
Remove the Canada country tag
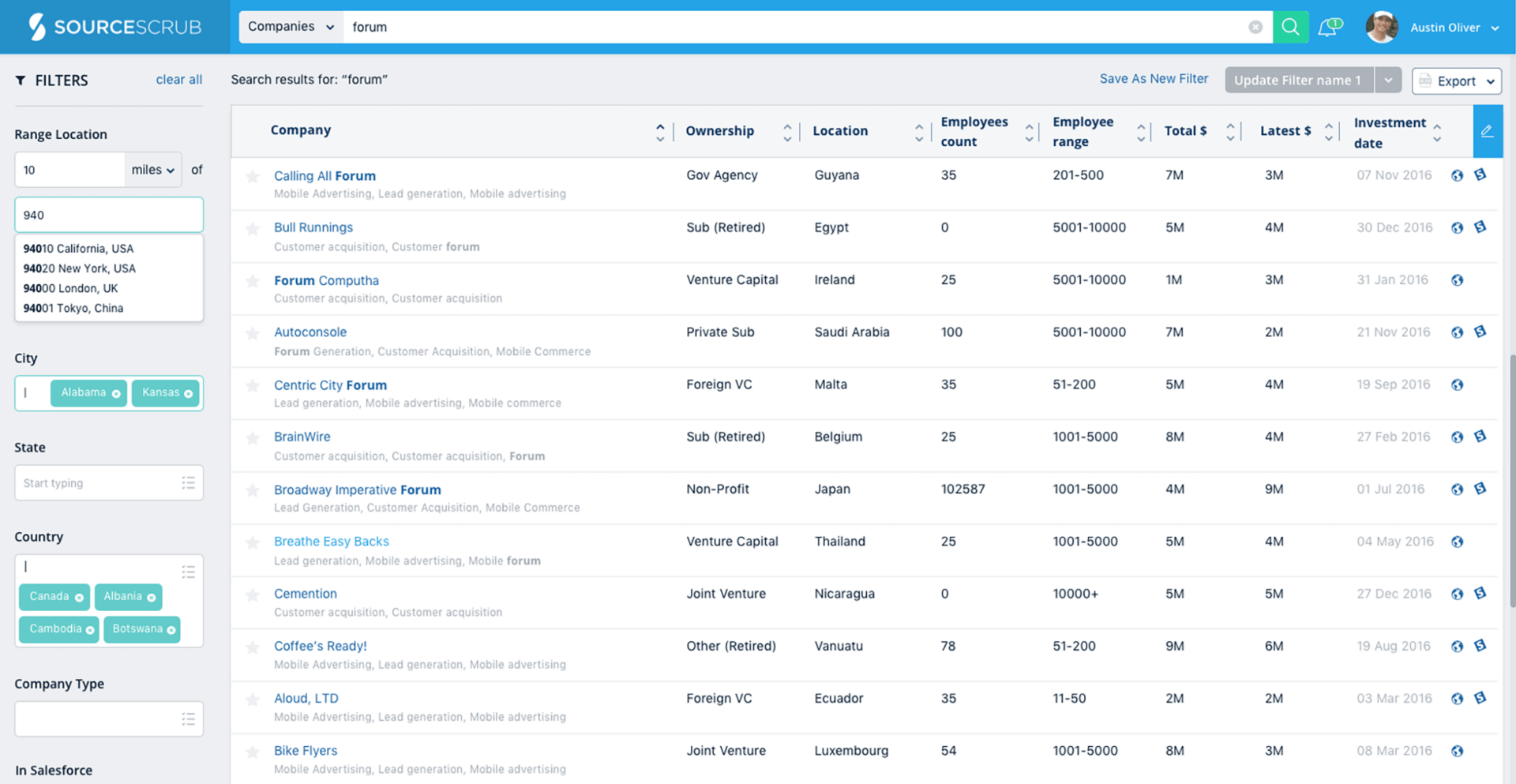point(79,598)
